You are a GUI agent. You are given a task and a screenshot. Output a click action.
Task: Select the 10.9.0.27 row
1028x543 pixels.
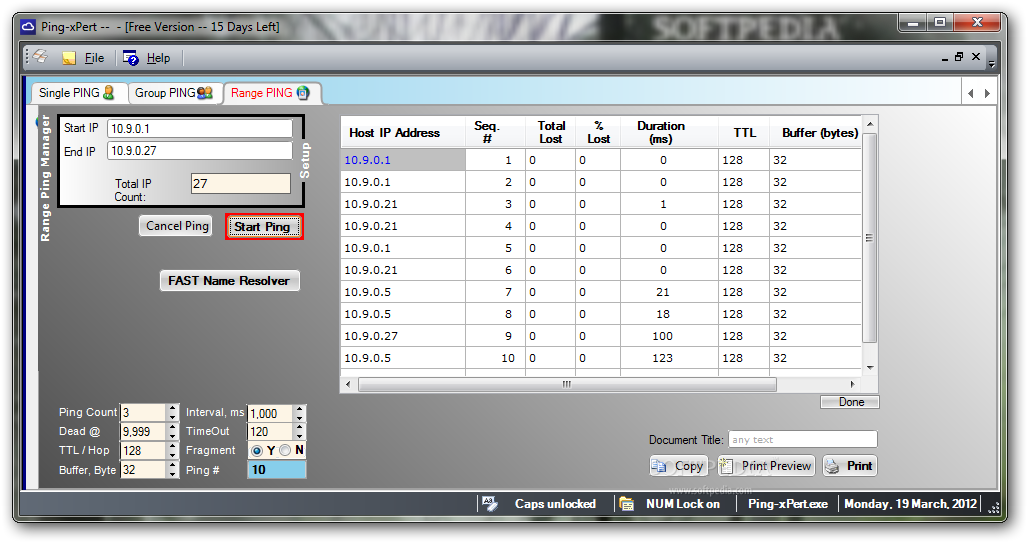[601, 336]
